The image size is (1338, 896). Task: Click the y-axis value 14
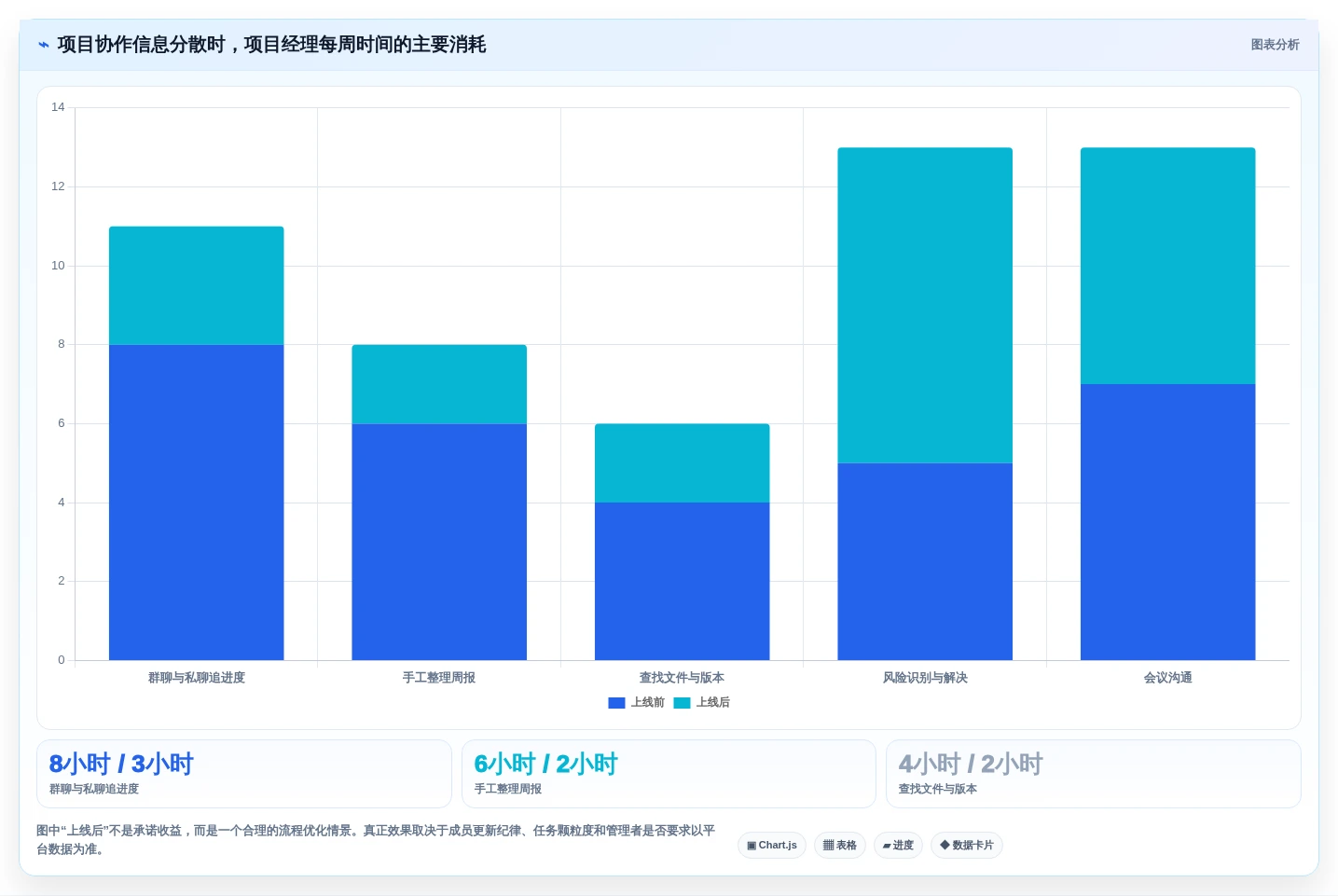pyautogui.click(x=58, y=107)
